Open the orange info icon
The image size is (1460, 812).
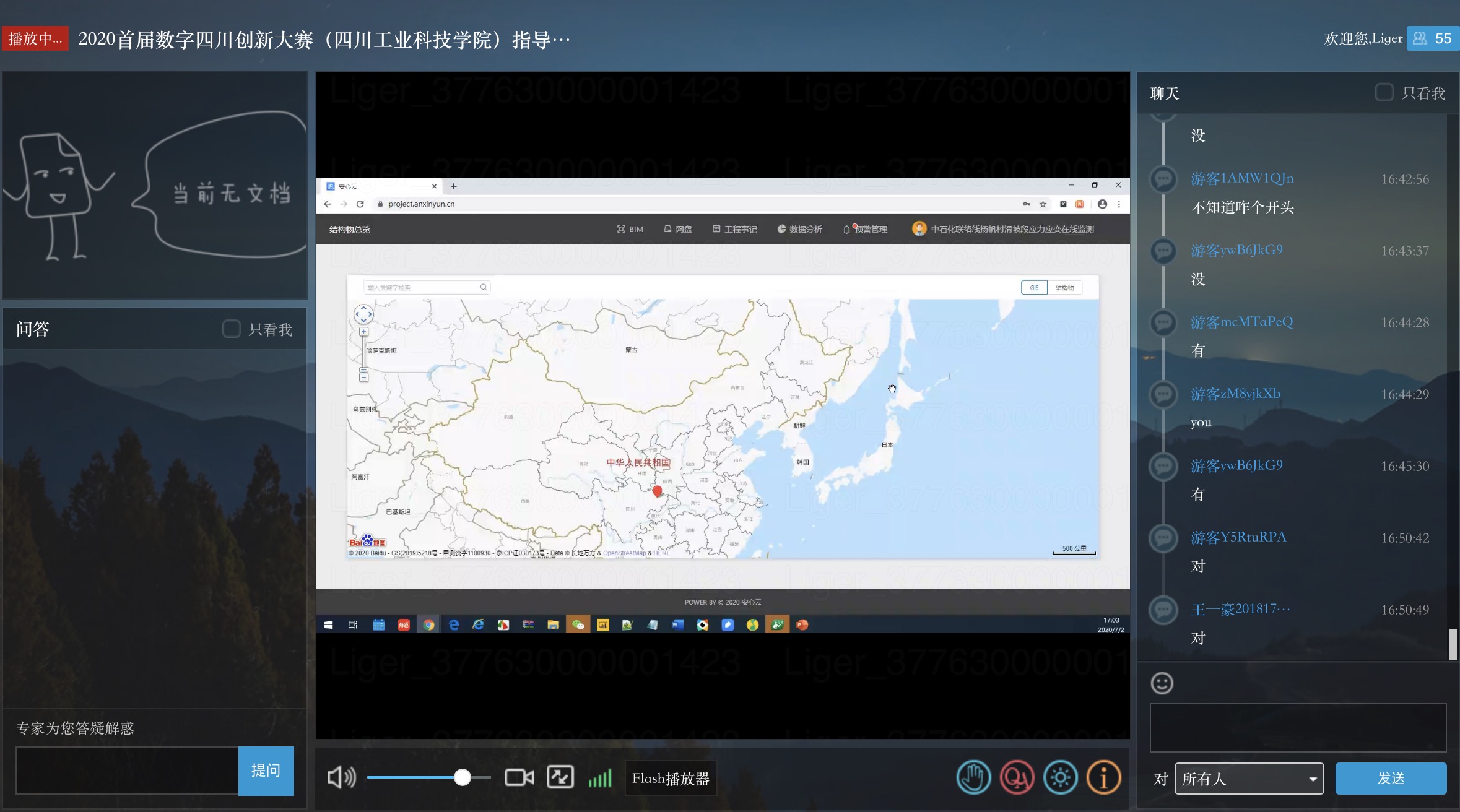tap(1103, 778)
